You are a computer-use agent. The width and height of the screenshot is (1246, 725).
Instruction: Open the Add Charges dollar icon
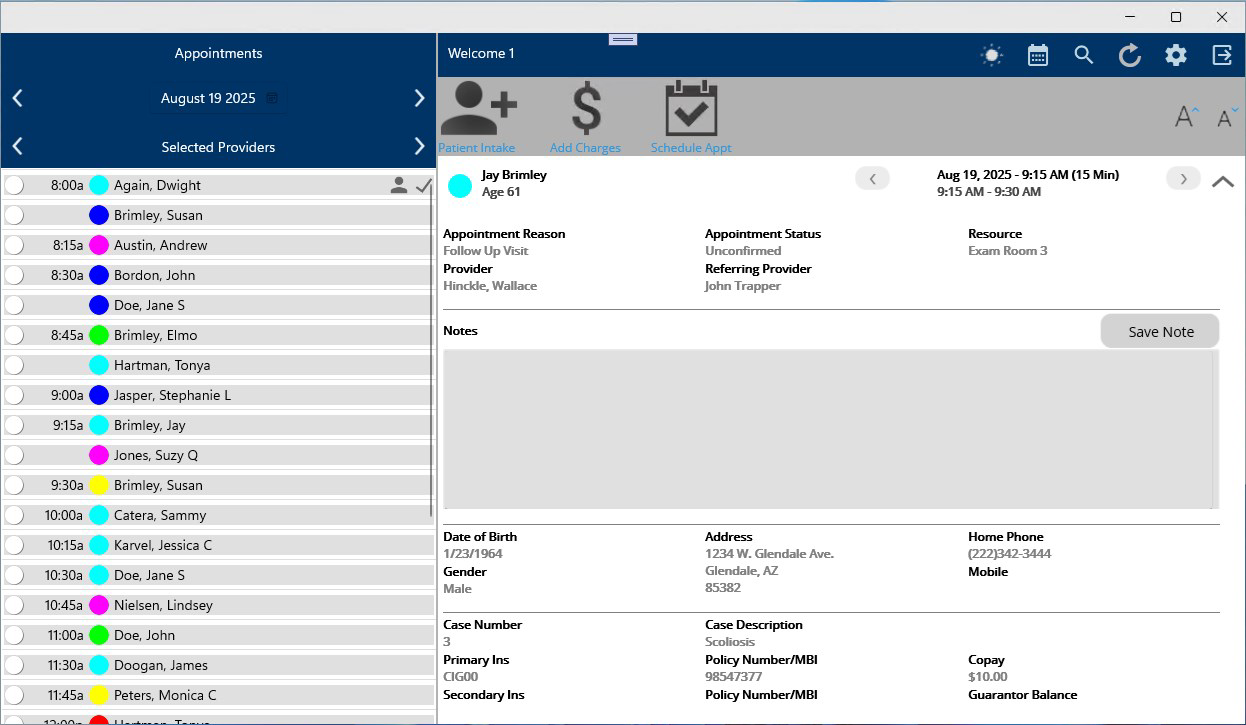tap(586, 108)
